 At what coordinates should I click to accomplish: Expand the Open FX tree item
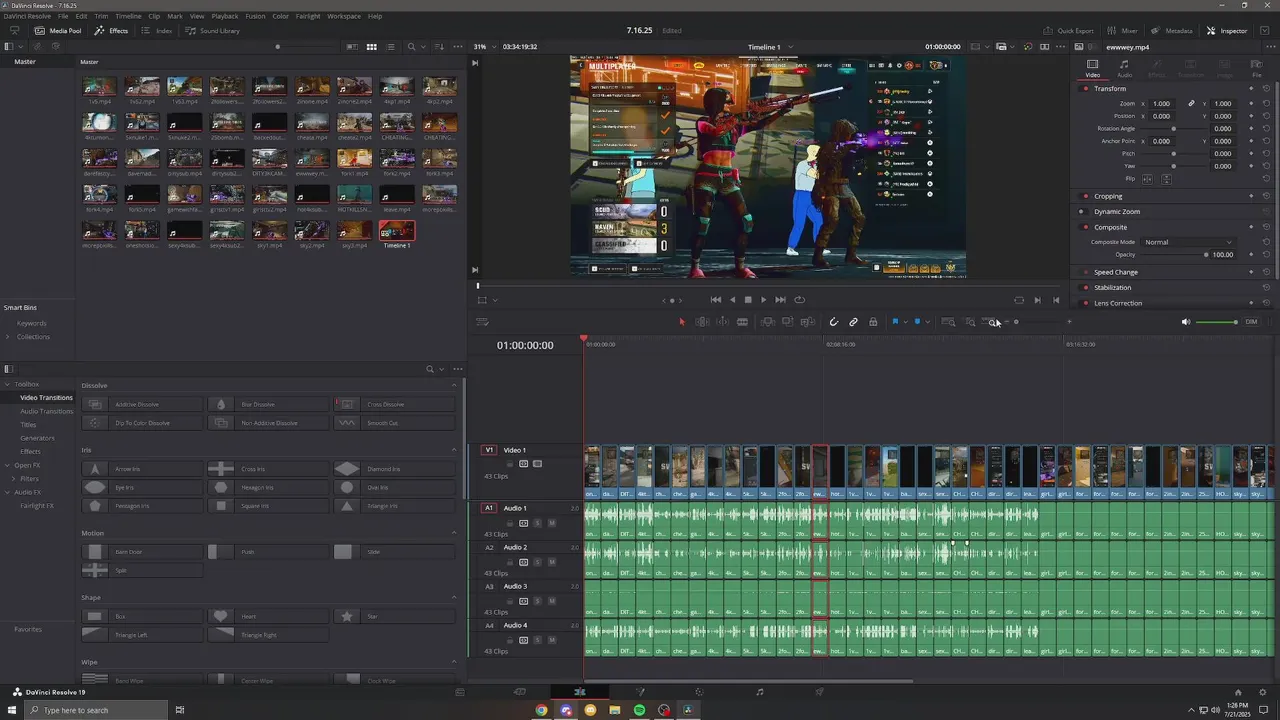pyautogui.click(x=7, y=465)
